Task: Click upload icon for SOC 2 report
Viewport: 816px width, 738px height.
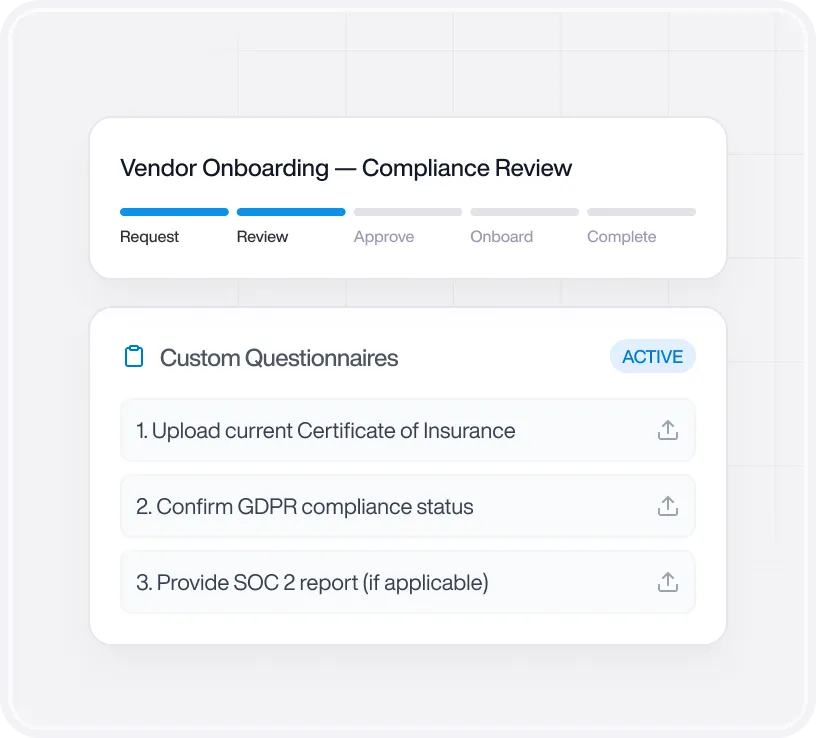Action: pos(668,582)
